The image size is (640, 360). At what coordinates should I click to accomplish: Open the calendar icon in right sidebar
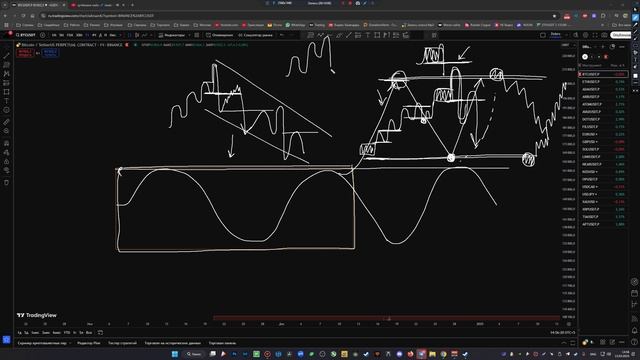pyautogui.click(x=634, y=293)
